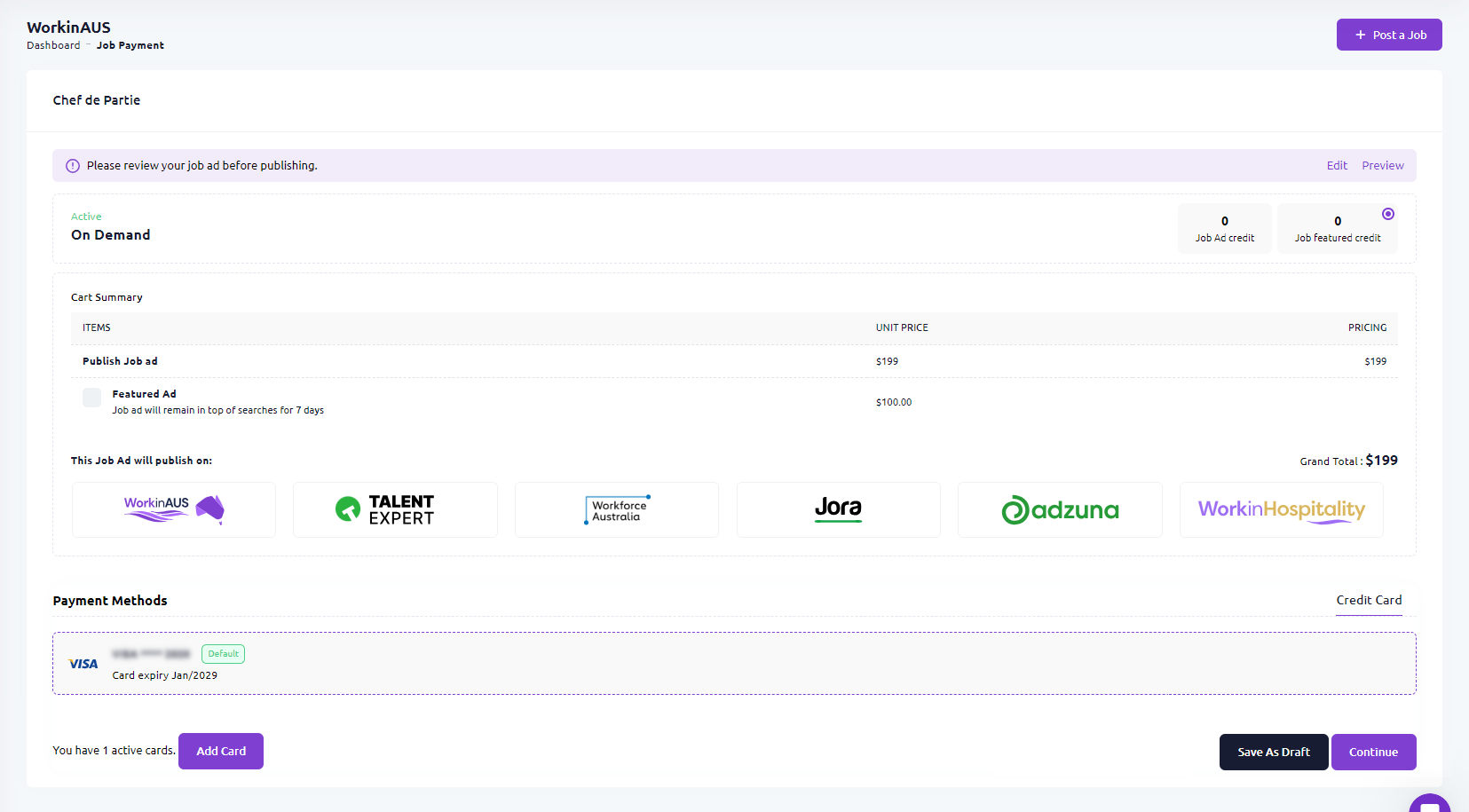Click the UNIT PRICE column header
Viewport: 1469px width, 812px height.
902,327
